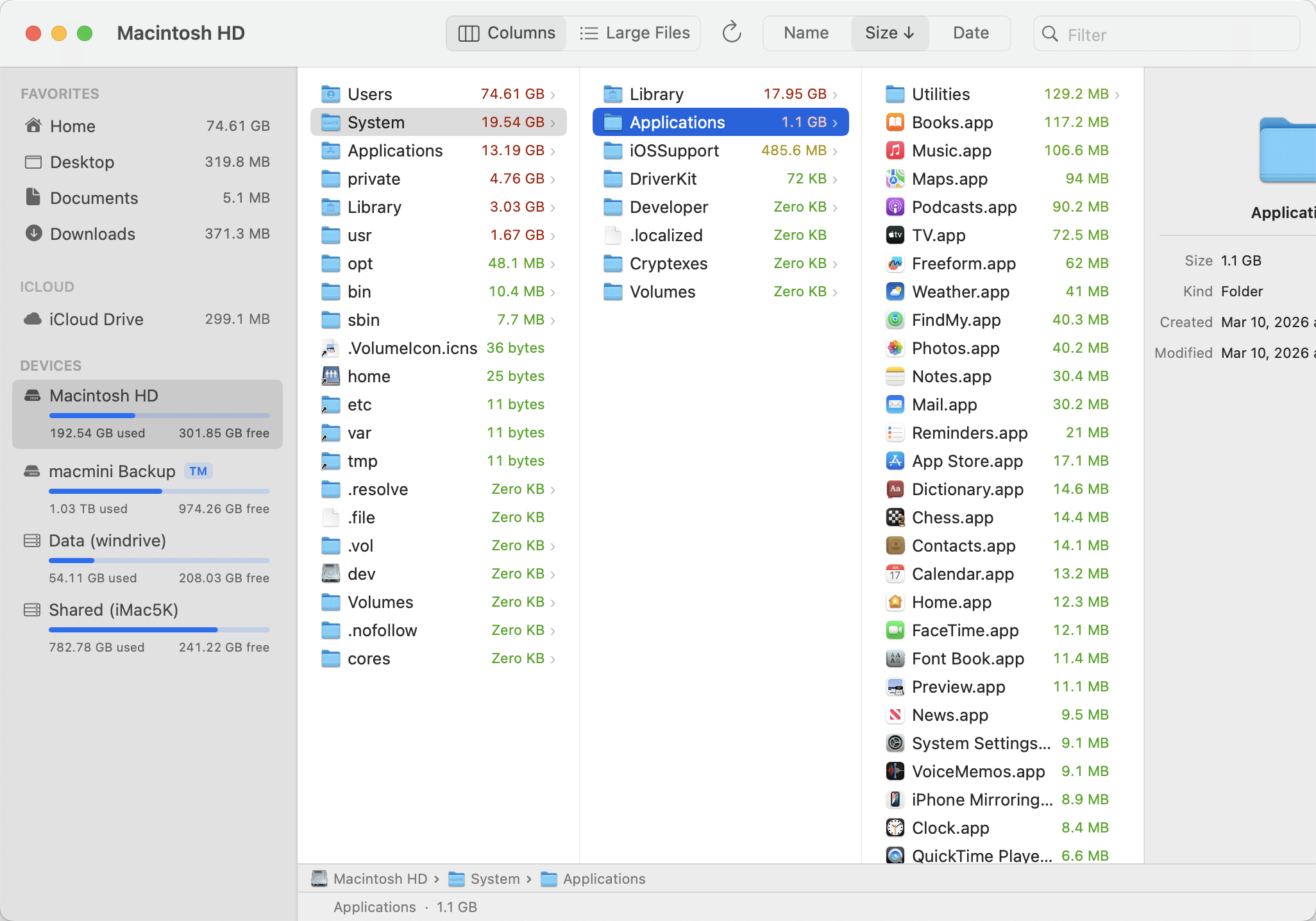Click the App Store.app icon
The height and width of the screenshot is (921, 1316).
[895, 460]
